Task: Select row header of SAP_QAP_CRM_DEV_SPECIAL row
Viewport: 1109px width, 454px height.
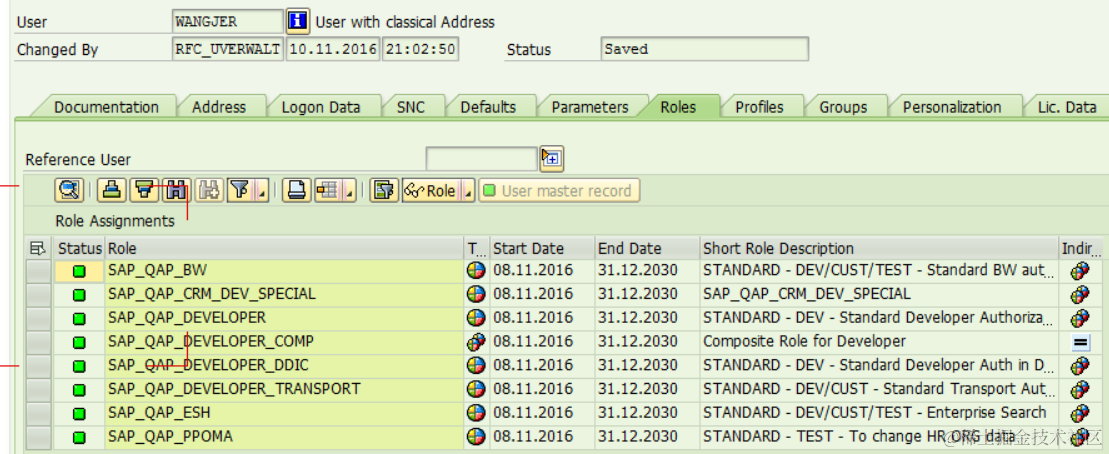Action: tap(39, 294)
